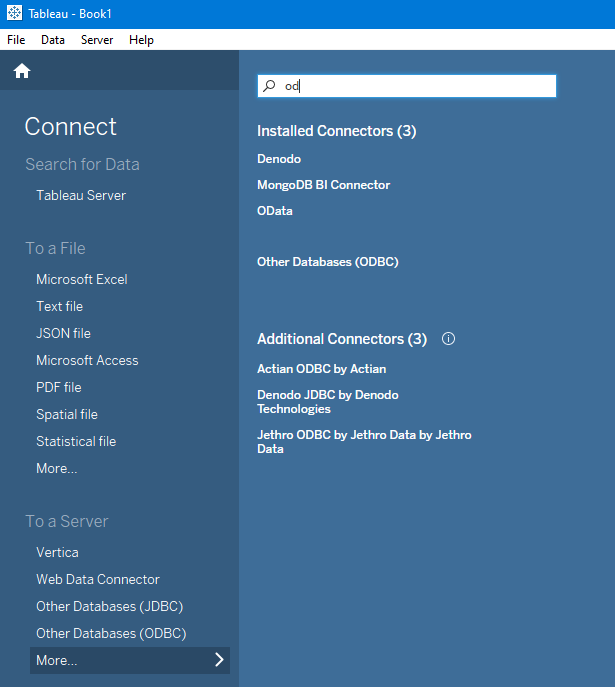Select Other Databases (ODBC) in sidebar
The image size is (615, 687).
[111, 634]
